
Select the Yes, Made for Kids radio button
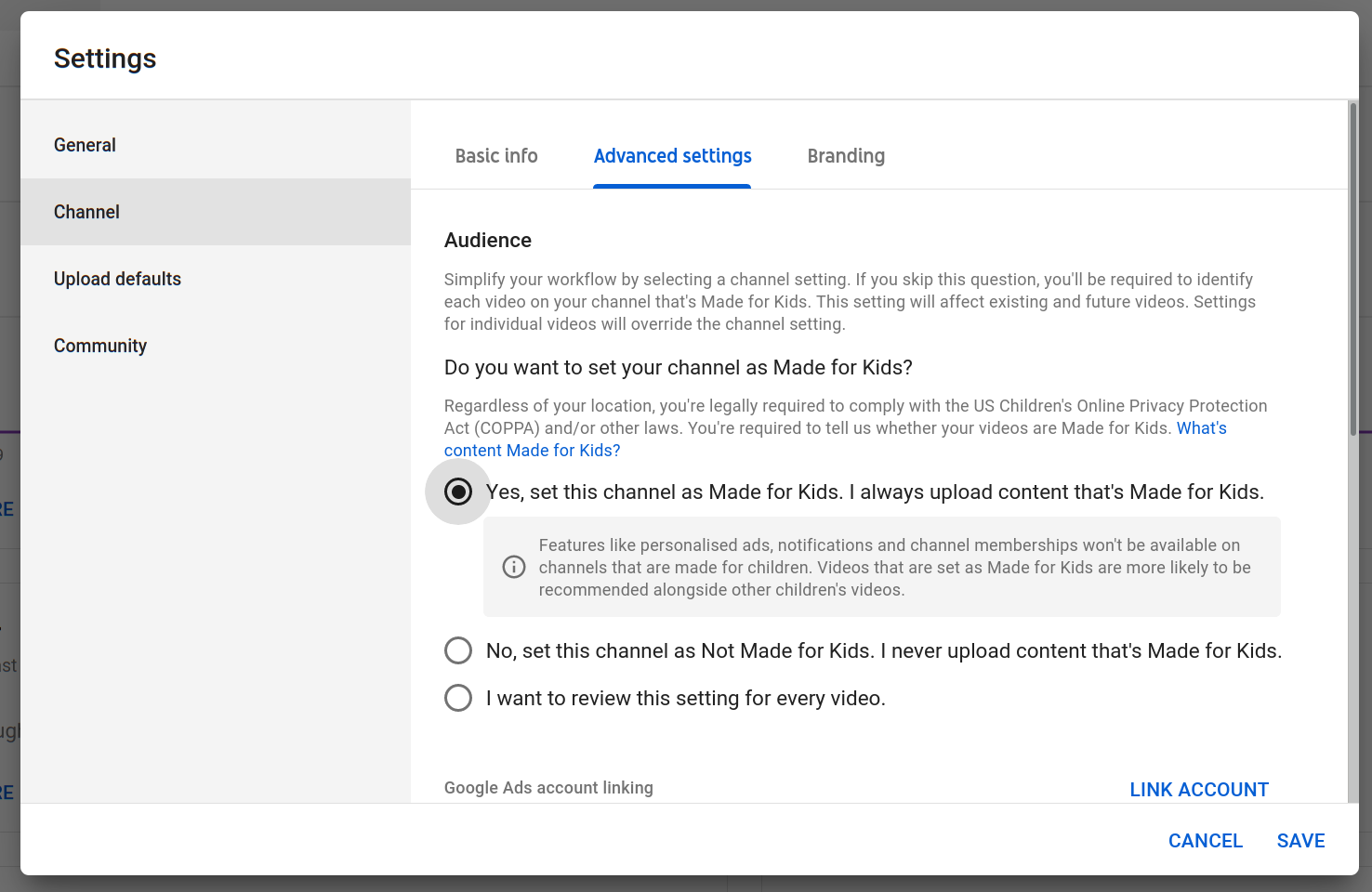tap(458, 492)
